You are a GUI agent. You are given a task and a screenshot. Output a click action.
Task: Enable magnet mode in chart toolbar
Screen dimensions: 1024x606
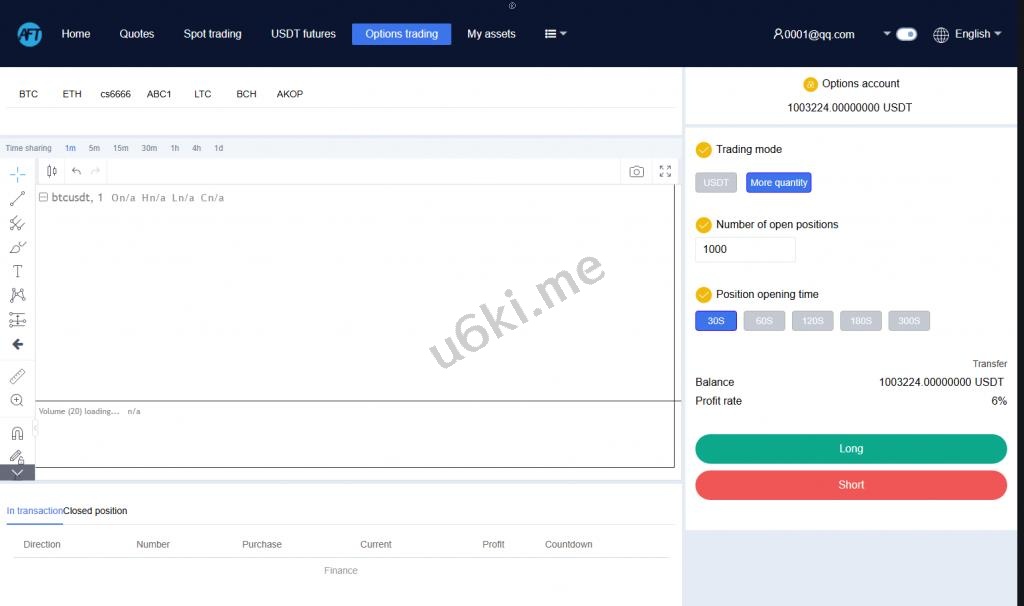coord(17,433)
